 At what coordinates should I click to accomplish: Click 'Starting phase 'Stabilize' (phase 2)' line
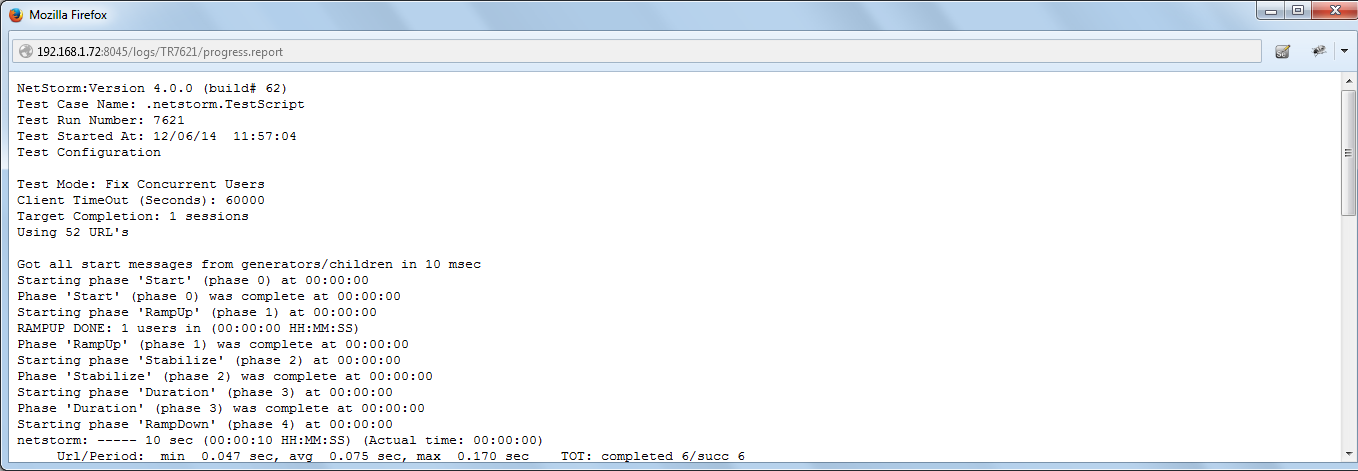(209, 360)
